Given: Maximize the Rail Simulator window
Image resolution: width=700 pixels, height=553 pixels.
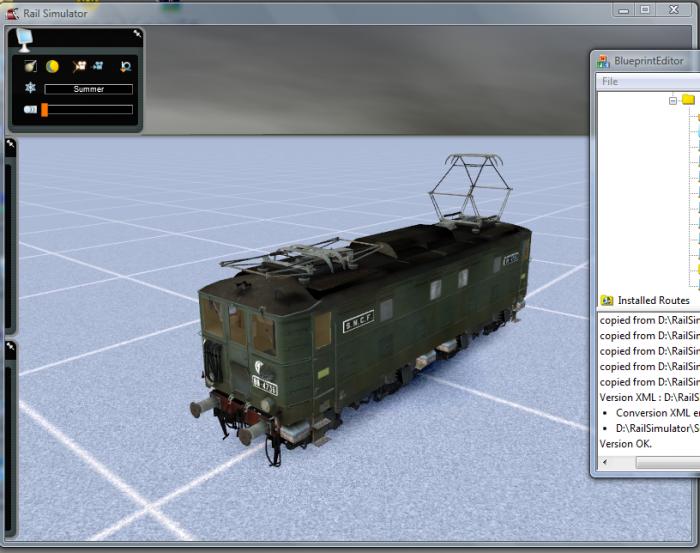Looking at the screenshot, I should click(645, 10).
